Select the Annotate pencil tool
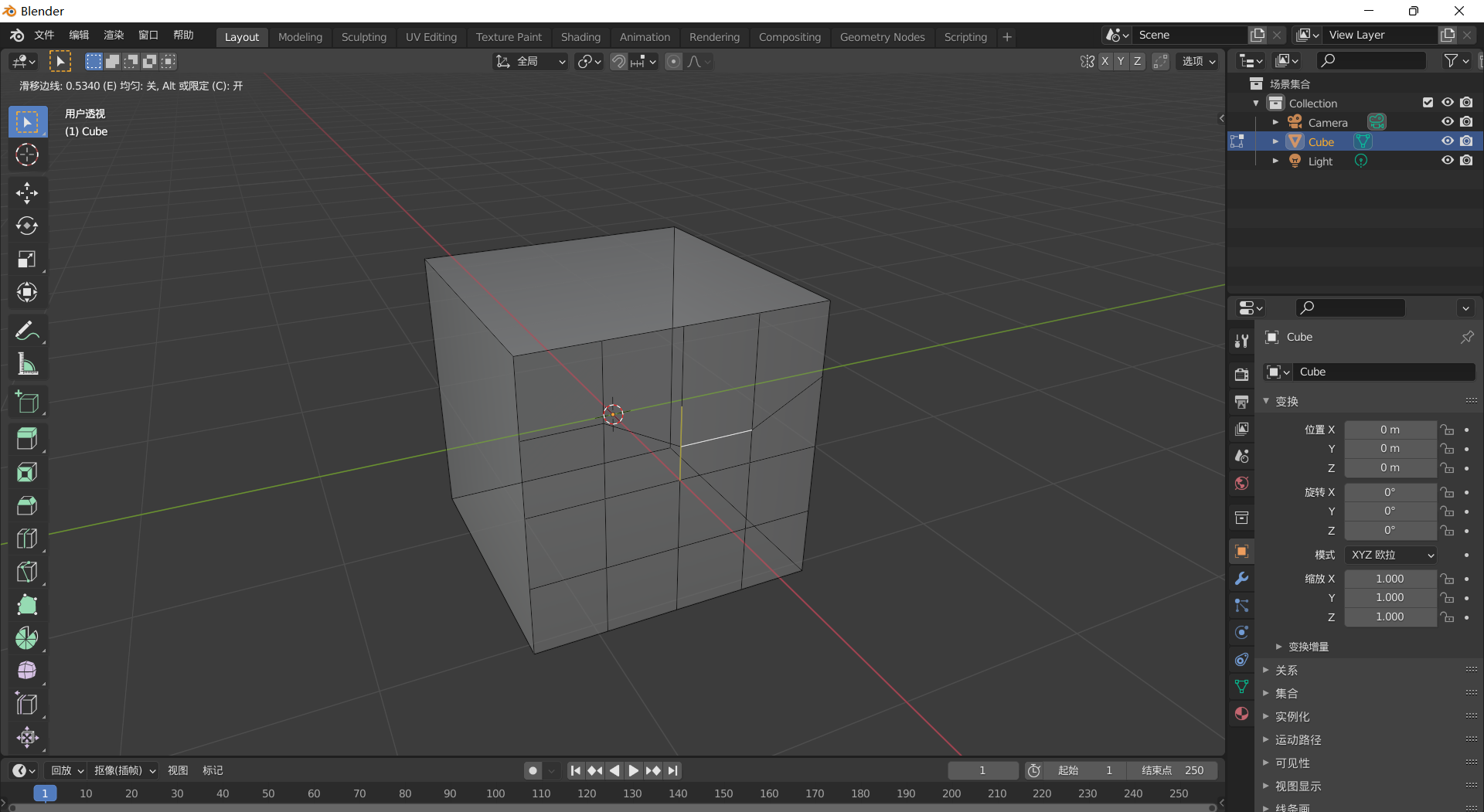Screen dimensions: 1484x812 (27, 331)
